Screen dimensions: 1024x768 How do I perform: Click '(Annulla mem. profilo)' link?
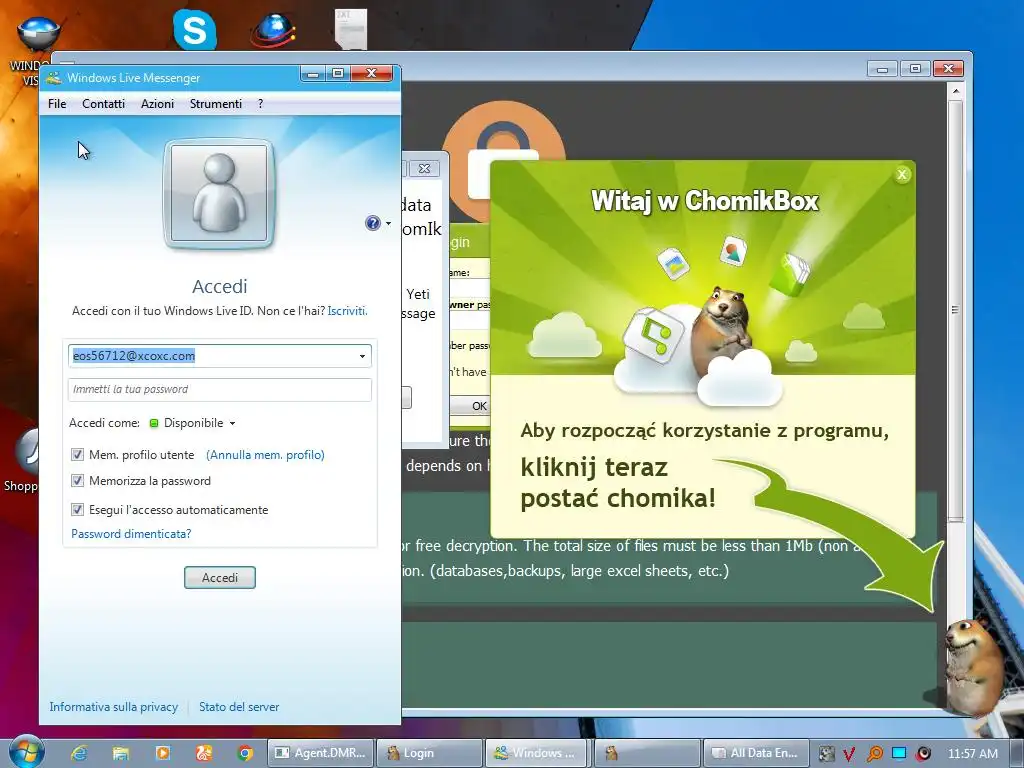click(x=265, y=455)
